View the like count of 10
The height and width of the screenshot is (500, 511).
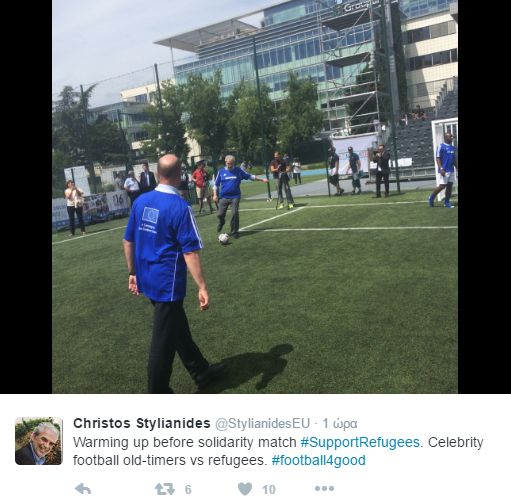coord(269,489)
